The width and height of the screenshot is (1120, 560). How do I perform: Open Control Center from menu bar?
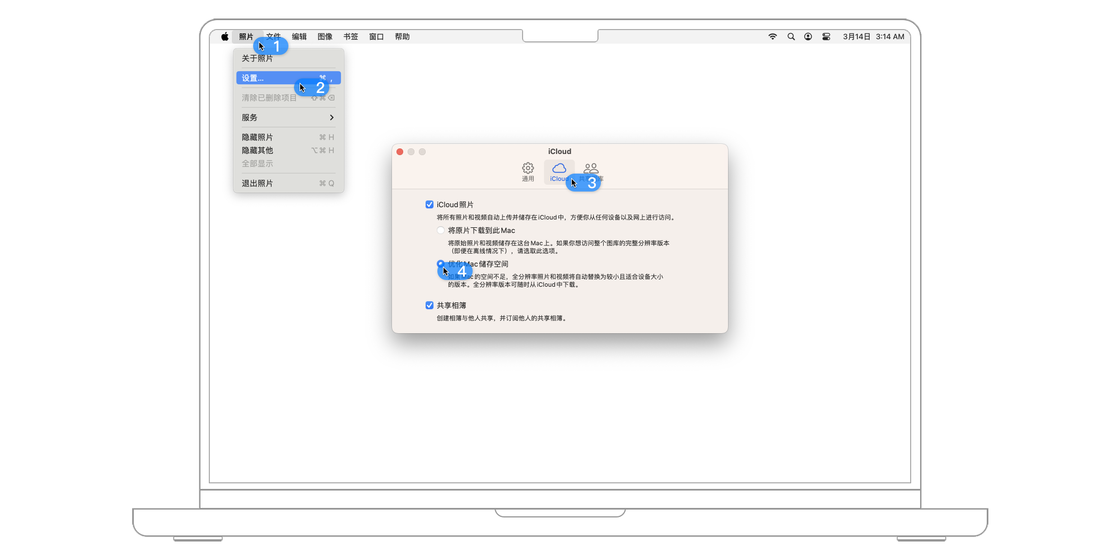[826, 36]
